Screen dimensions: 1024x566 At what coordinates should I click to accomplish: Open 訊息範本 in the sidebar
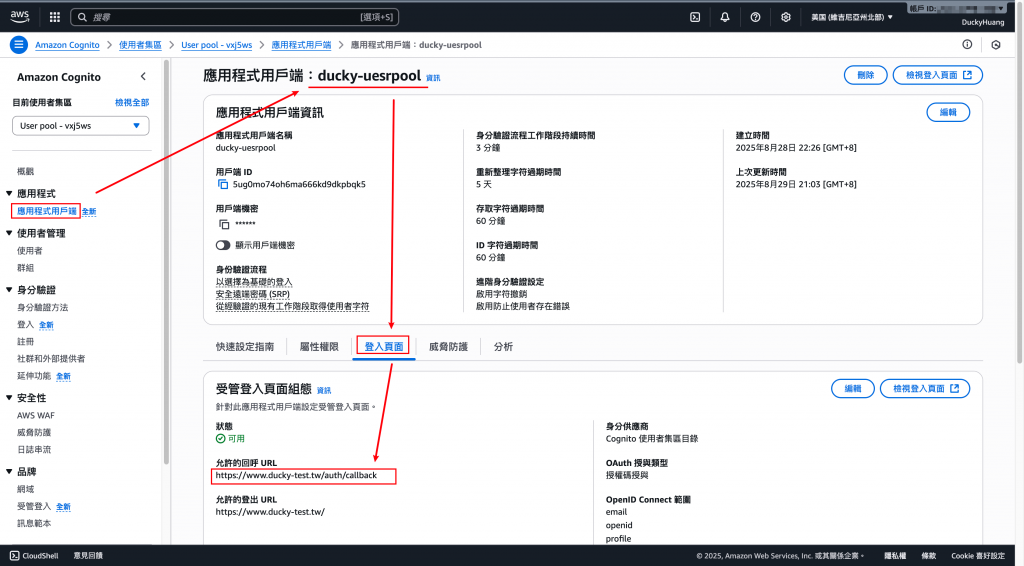coord(34,523)
